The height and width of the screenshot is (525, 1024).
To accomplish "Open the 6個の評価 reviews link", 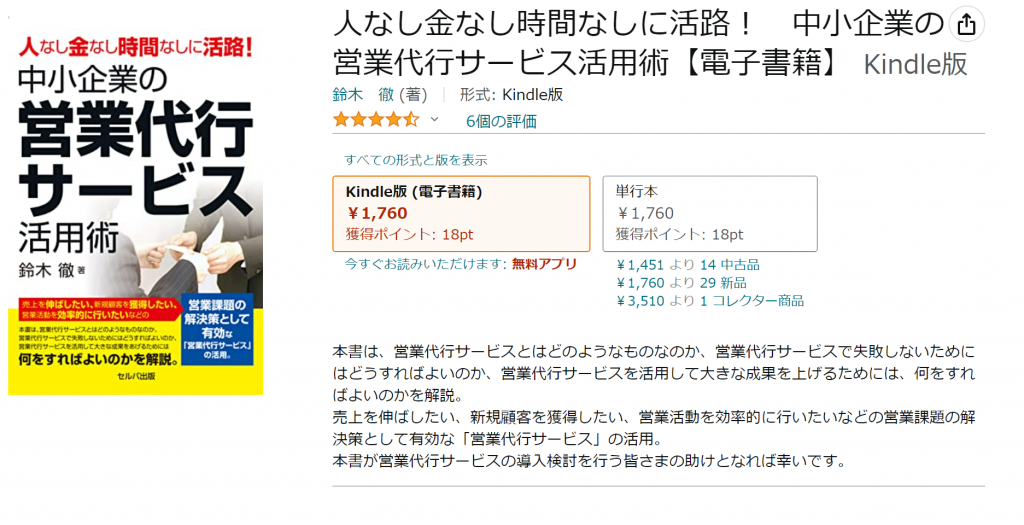I will tap(502, 121).
